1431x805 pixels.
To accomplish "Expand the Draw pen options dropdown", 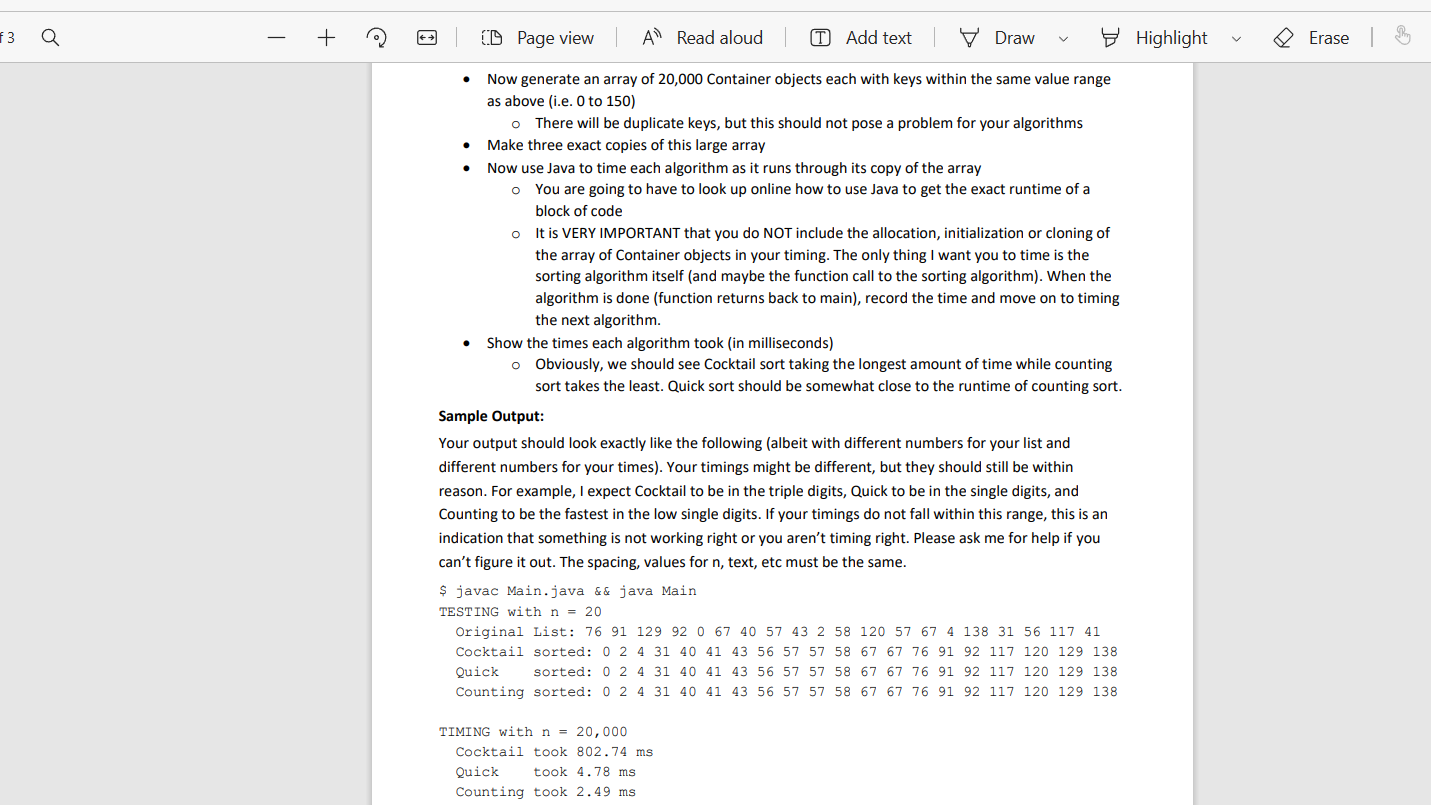I will tap(1062, 39).
